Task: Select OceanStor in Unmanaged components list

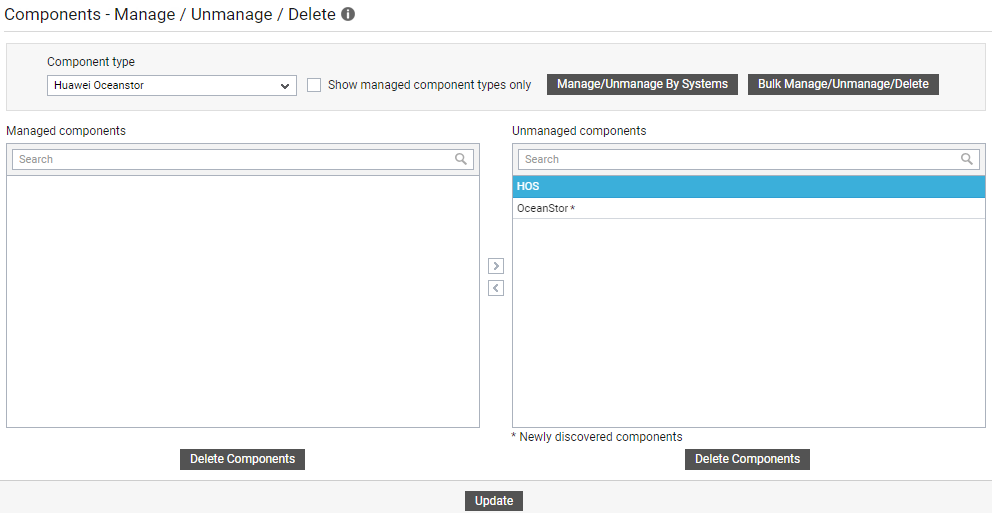Action: (x=749, y=208)
